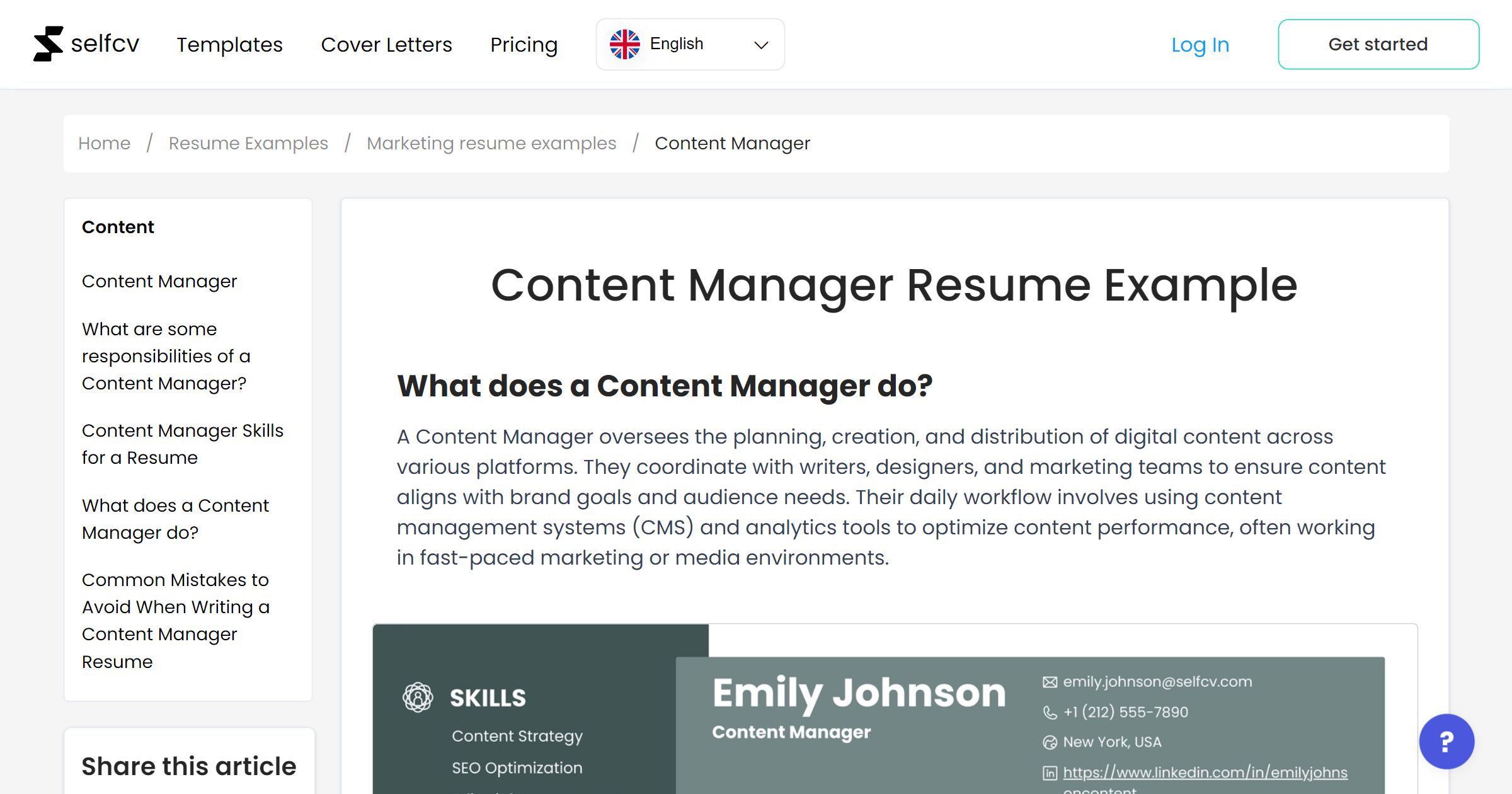Screen dimensions: 1512x794
Task: Open the Cover Letters page
Action: point(386,44)
